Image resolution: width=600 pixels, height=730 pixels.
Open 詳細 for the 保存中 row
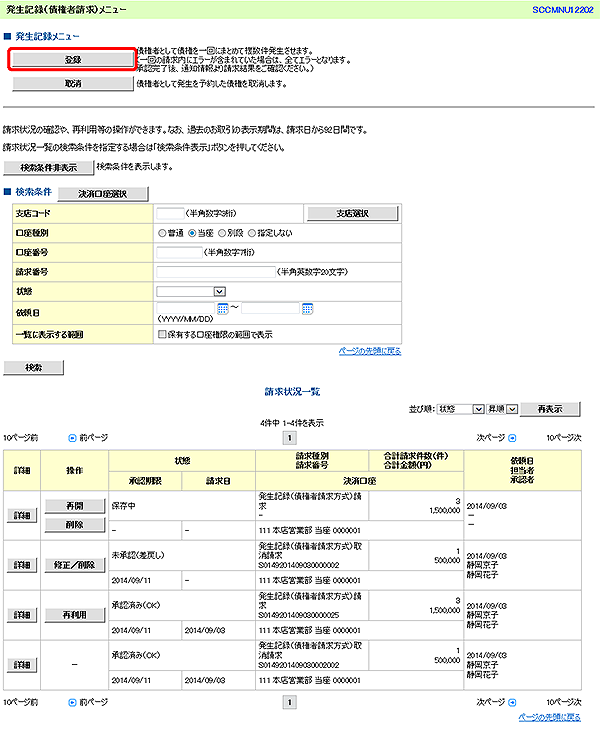[22, 515]
